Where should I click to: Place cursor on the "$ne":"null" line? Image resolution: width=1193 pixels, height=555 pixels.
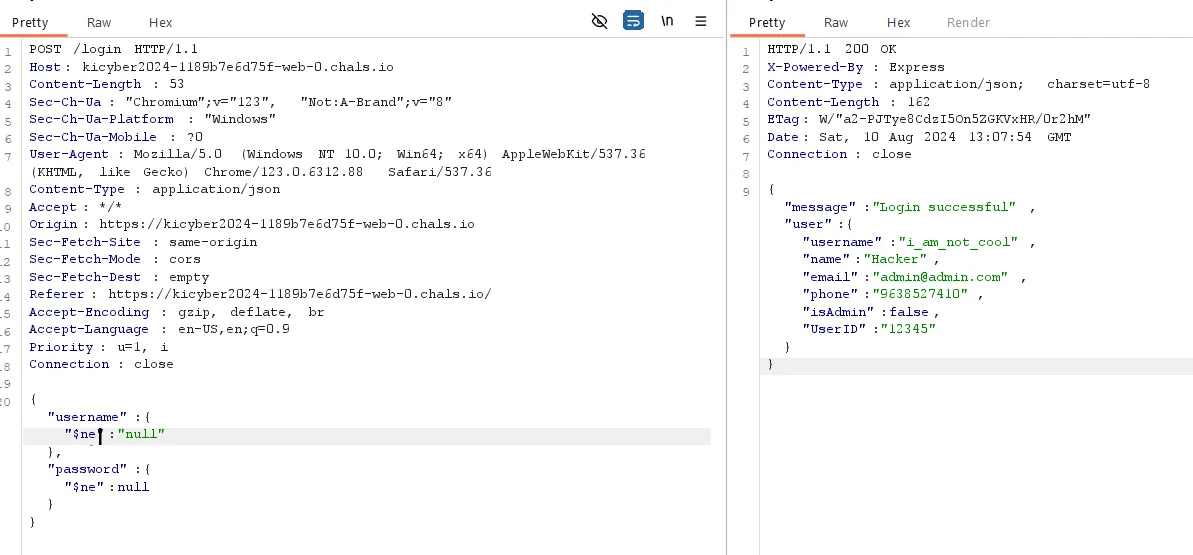tap(367, 435)
